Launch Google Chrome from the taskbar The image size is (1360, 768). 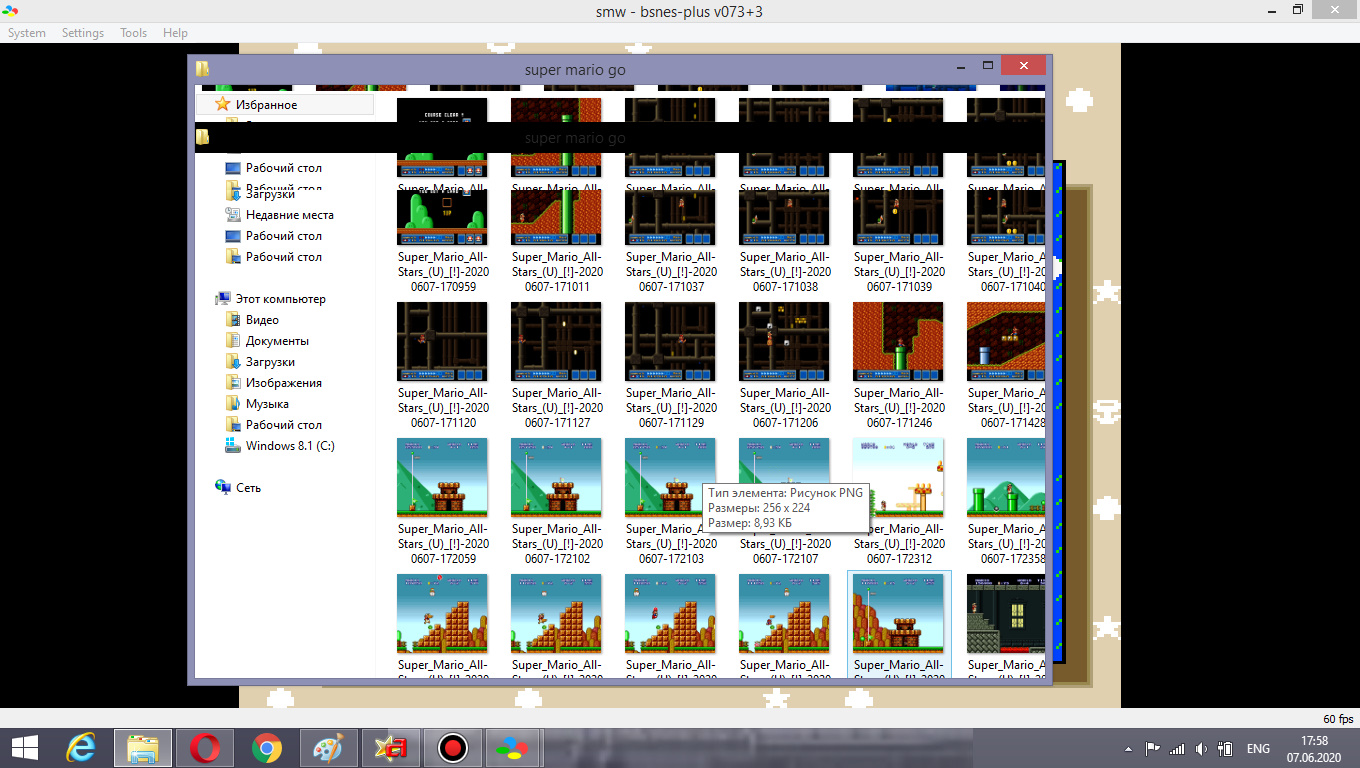tap(266, 748)
